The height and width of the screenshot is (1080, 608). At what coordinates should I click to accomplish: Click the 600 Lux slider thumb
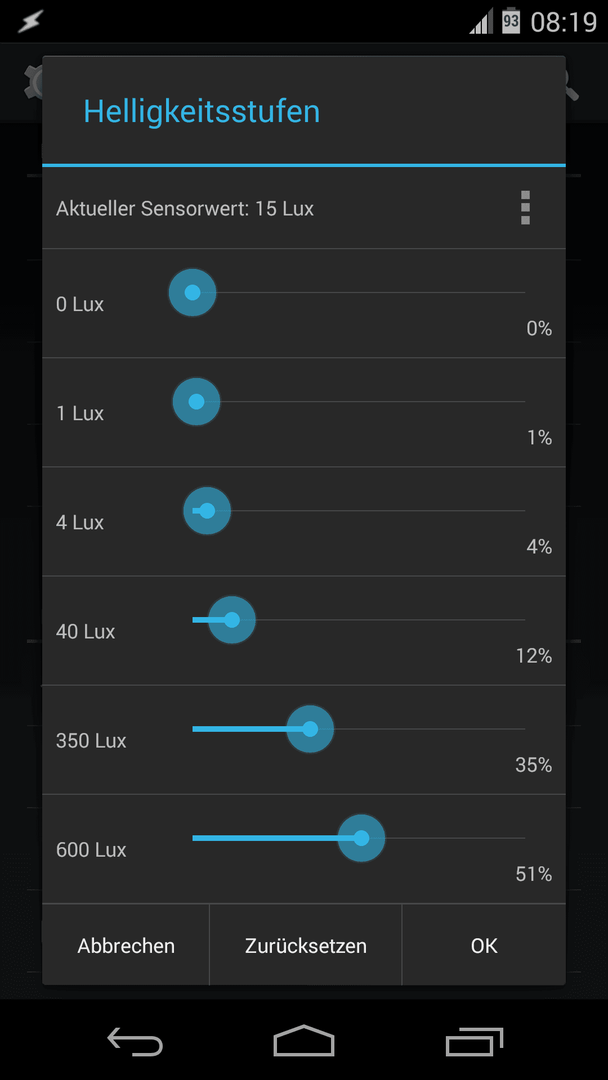point(361,838)
